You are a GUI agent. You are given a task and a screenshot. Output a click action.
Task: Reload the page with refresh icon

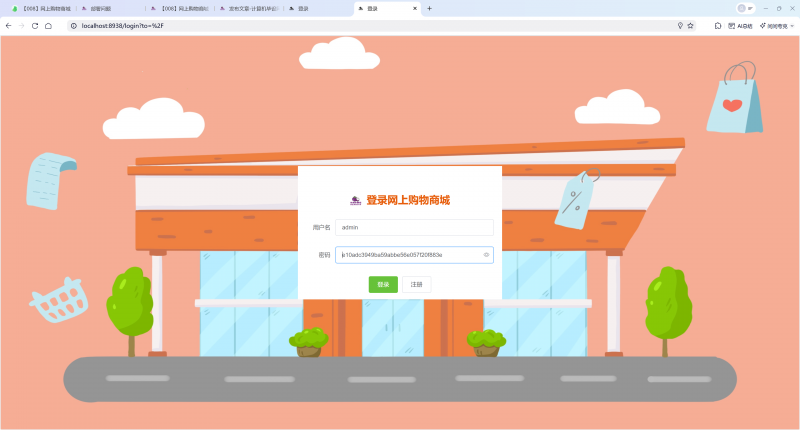coord(35,25)
